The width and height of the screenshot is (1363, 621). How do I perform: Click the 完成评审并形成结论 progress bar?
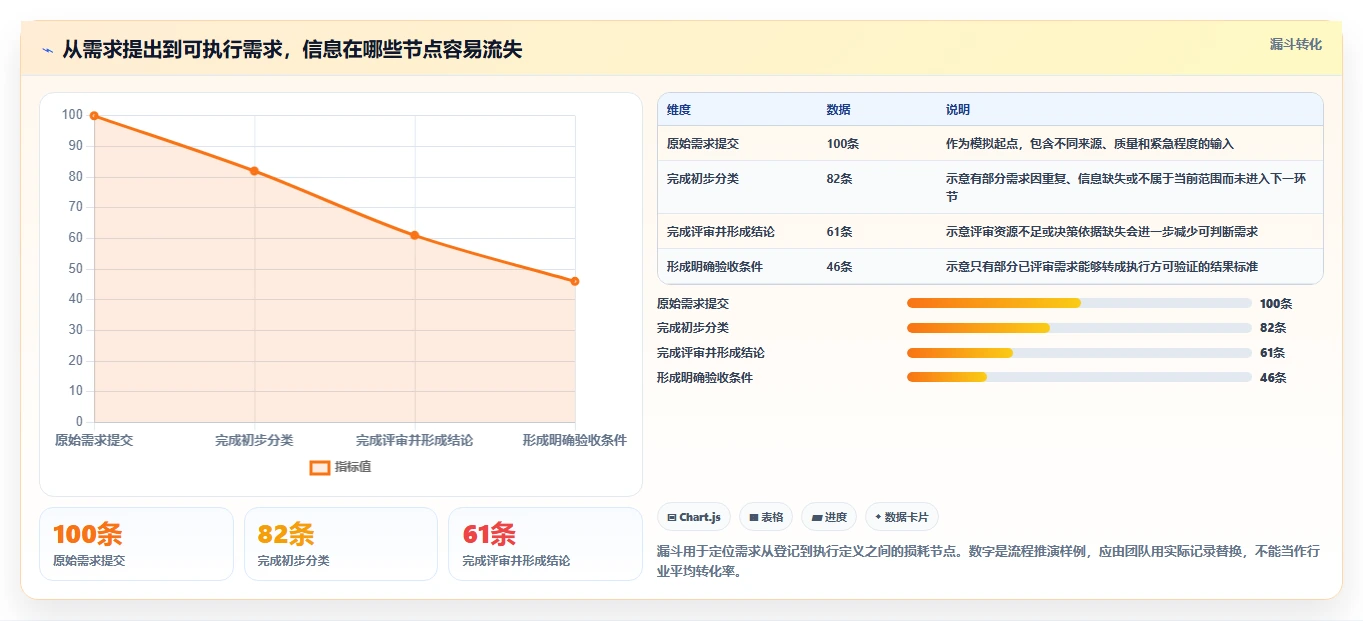pyautogui.click(x=1079, y=353)
